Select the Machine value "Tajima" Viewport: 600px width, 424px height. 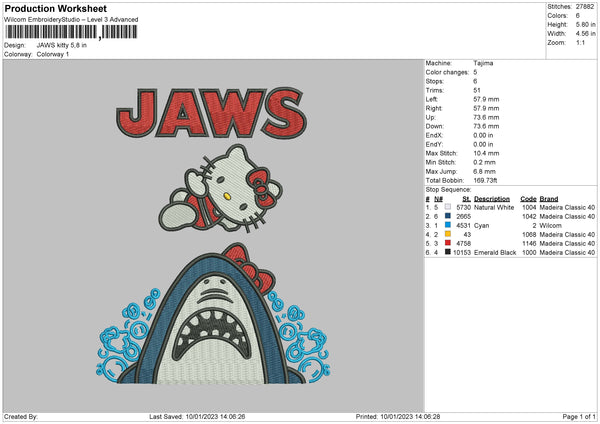(x=483, y=63)
